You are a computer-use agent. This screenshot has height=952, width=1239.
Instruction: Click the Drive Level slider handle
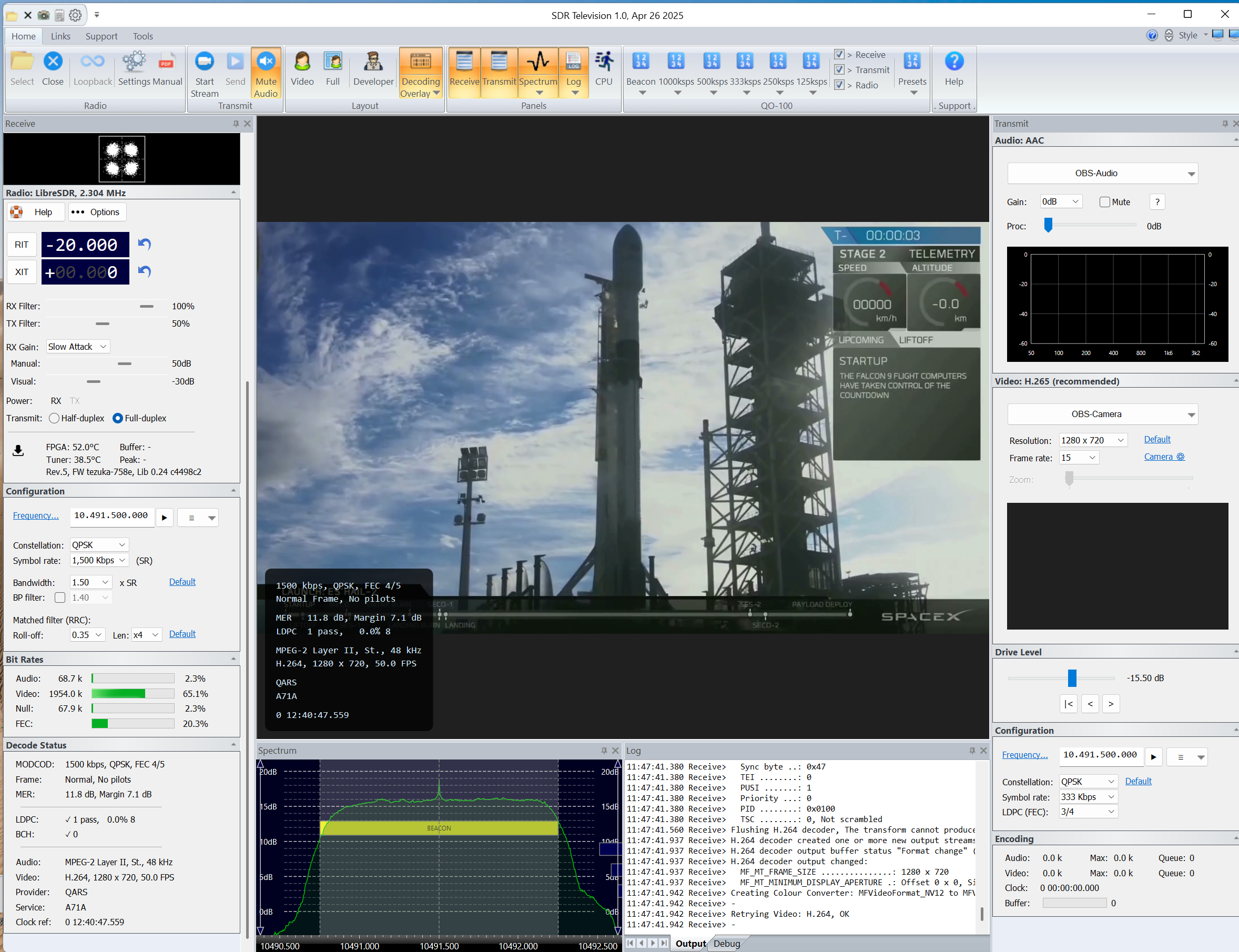[x=1071, y=678]
